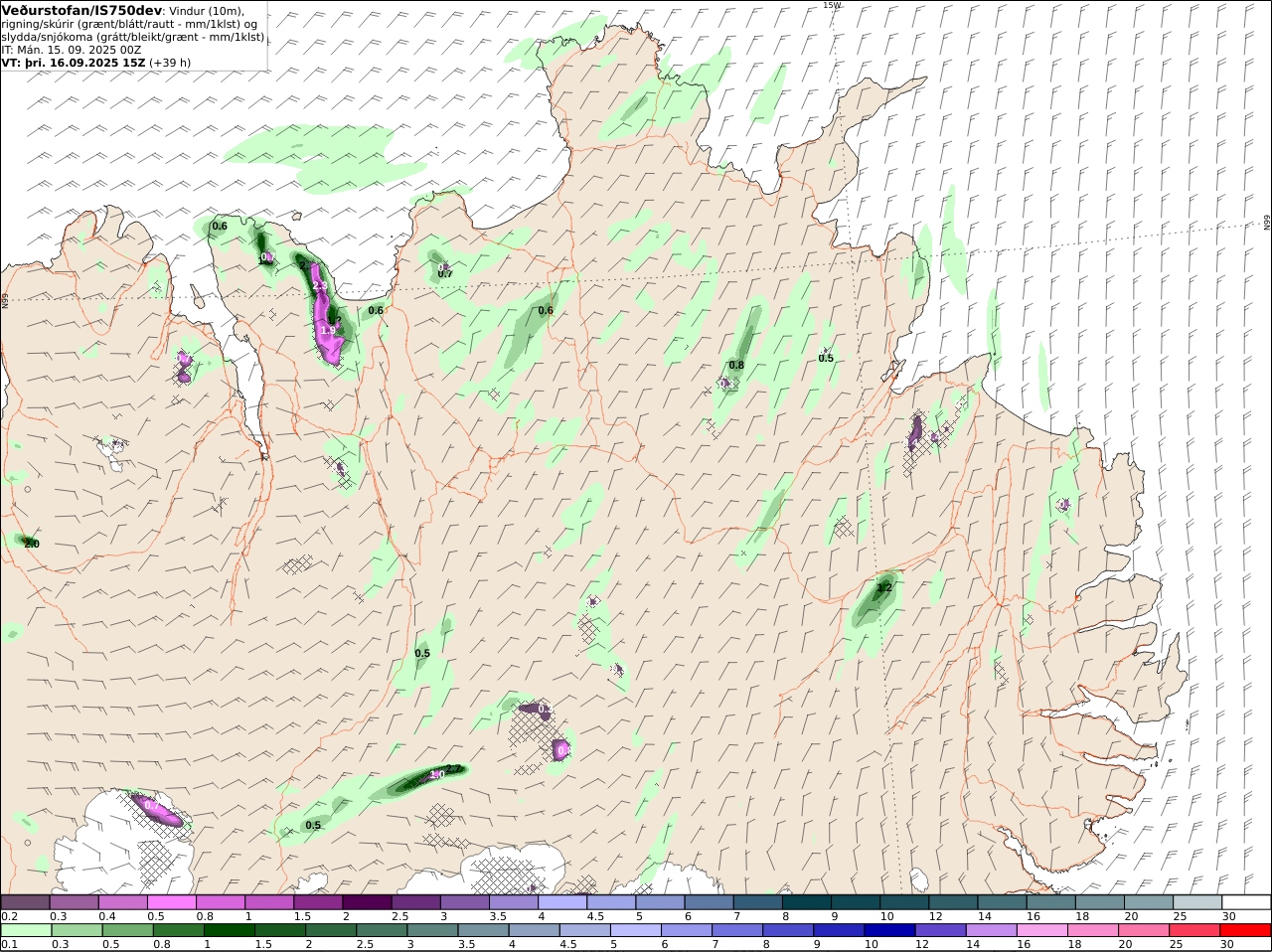This screenshot has height=952, width=1272.
Task: Click the medium green 0.5 swatch in the lower legend
Action: [127, 930]
